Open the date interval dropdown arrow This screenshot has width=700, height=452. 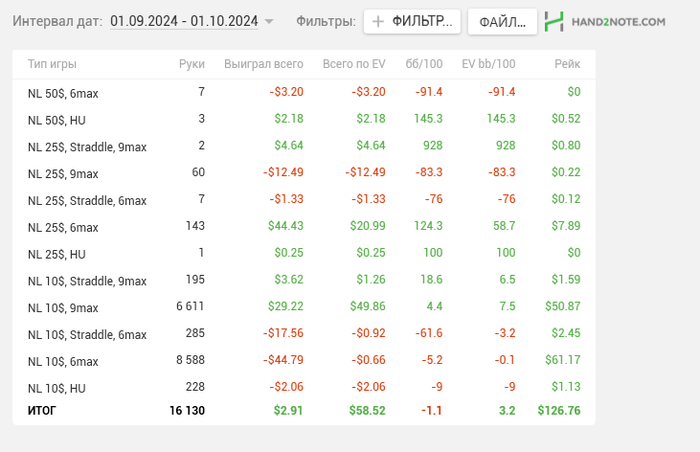pyautogui.click(x=269, y=21)
